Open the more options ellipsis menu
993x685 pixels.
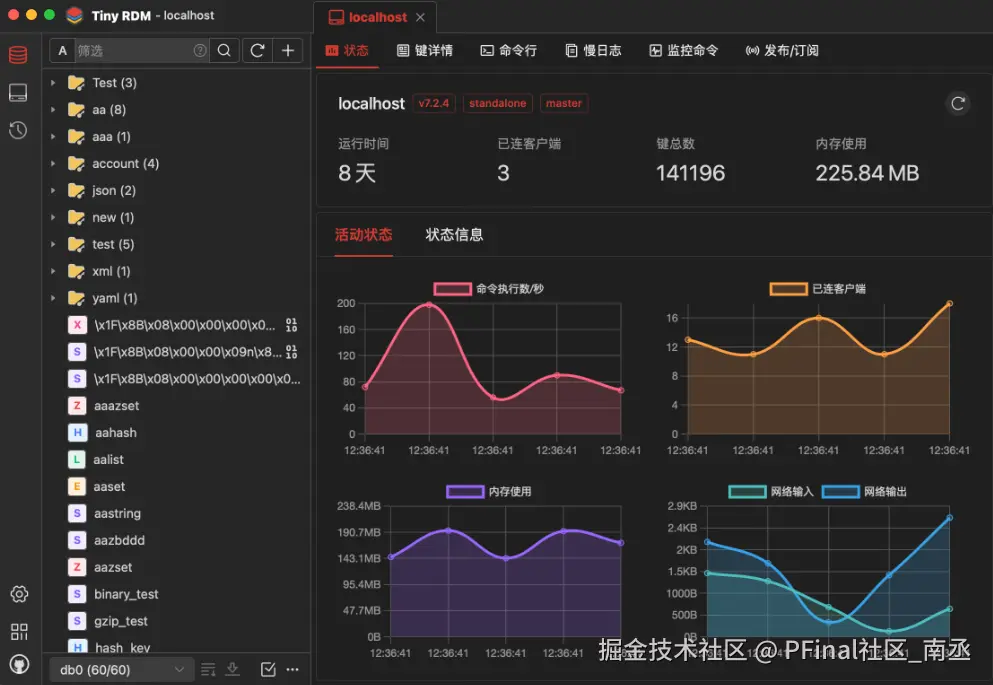pos(292,669)
